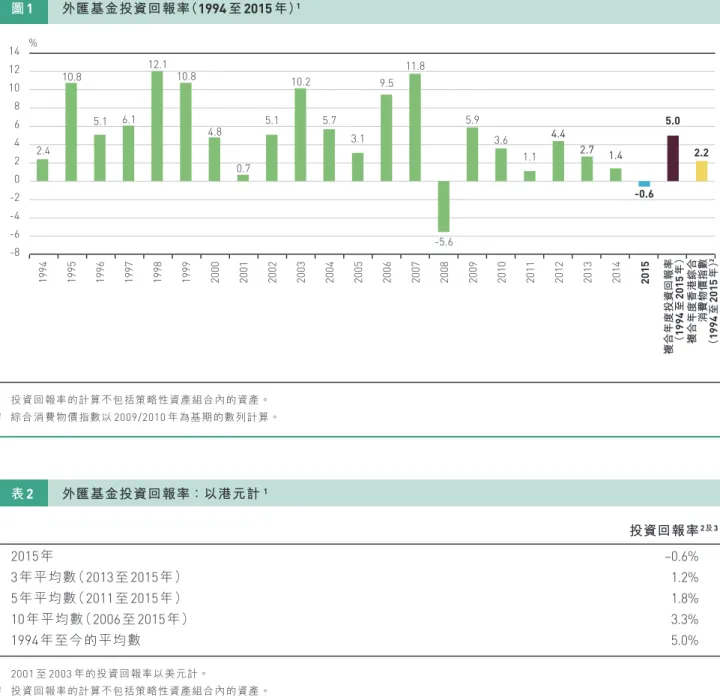Viewport: 720px width, 697px height.
Task: Click the 表2 table tag
Action: click(22, 494)
